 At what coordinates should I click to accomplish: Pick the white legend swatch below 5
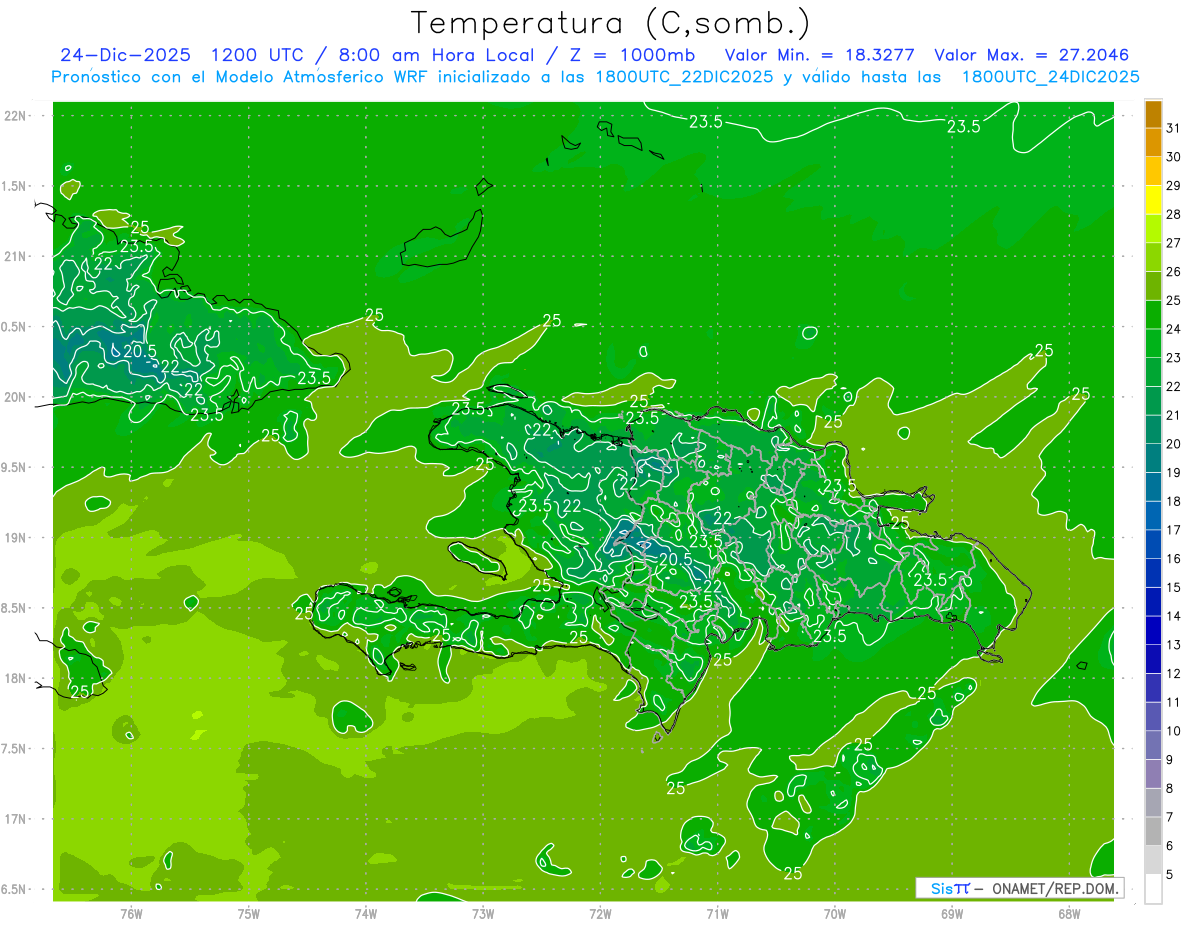pyautogui.click(x=1154, y=888)
